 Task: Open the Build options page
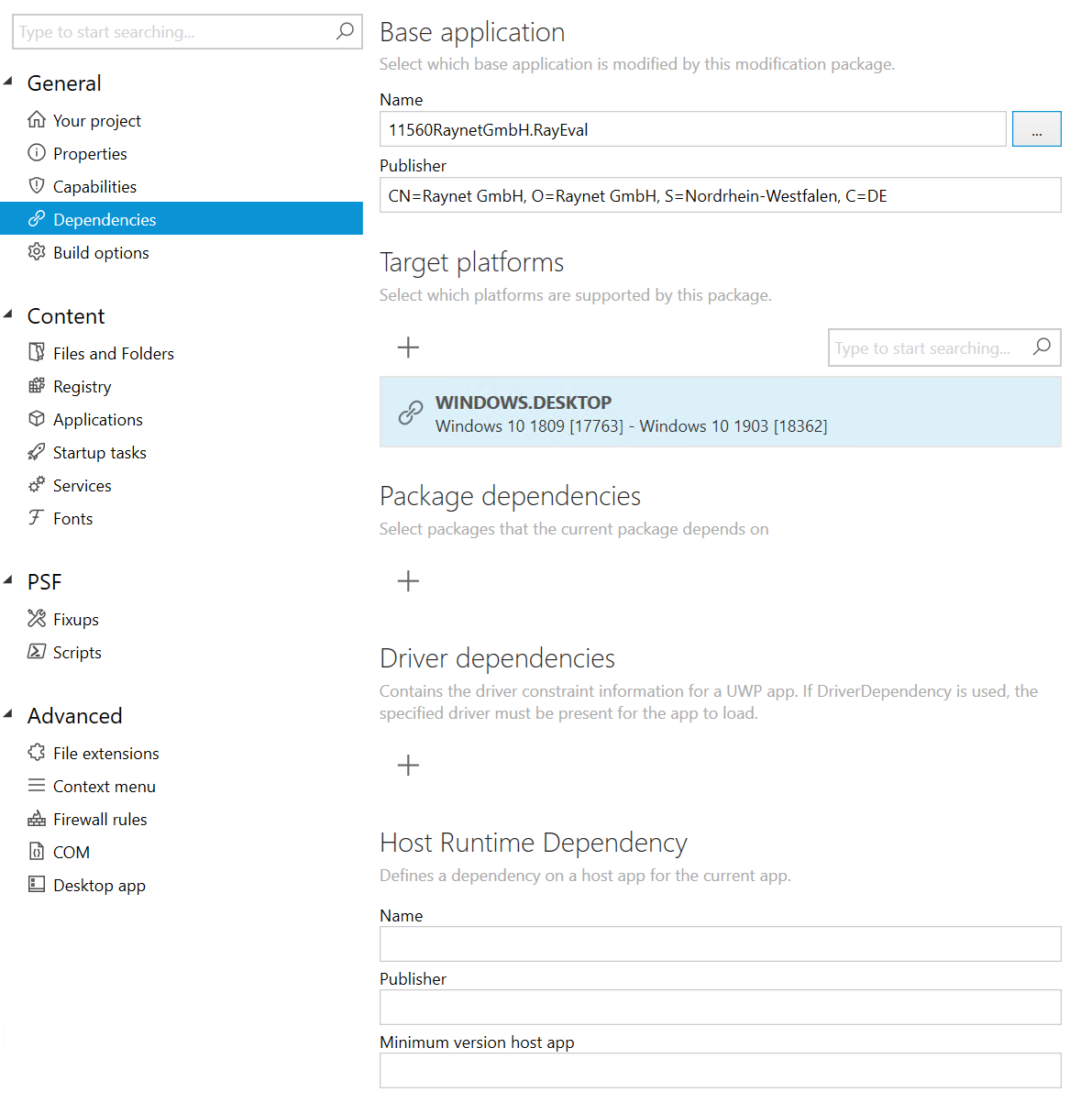click(x=101, y=252)
